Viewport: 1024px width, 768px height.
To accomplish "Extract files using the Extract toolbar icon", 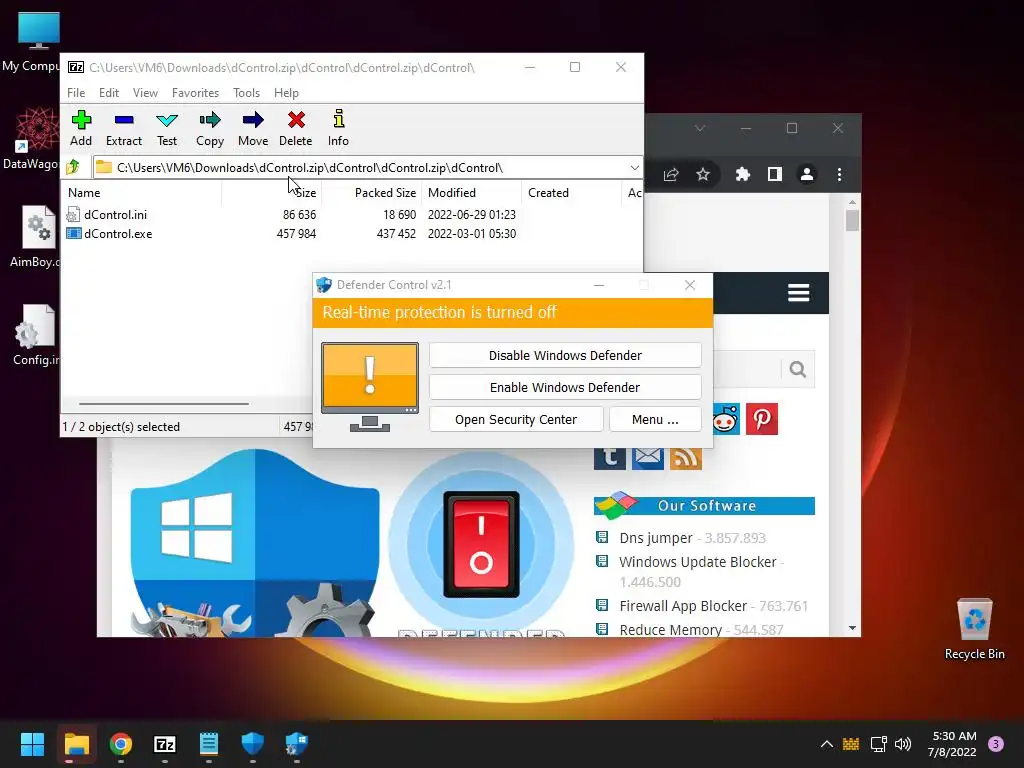I will pos(123,128).
